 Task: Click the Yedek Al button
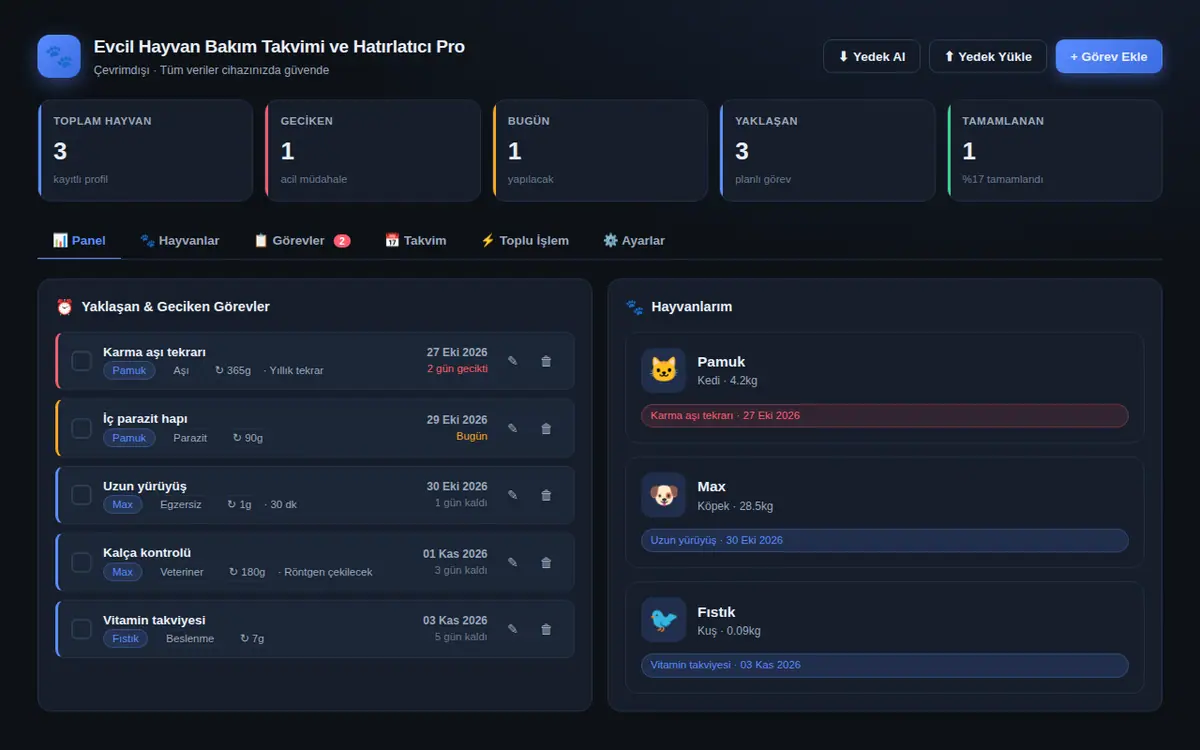coord(872,56)
